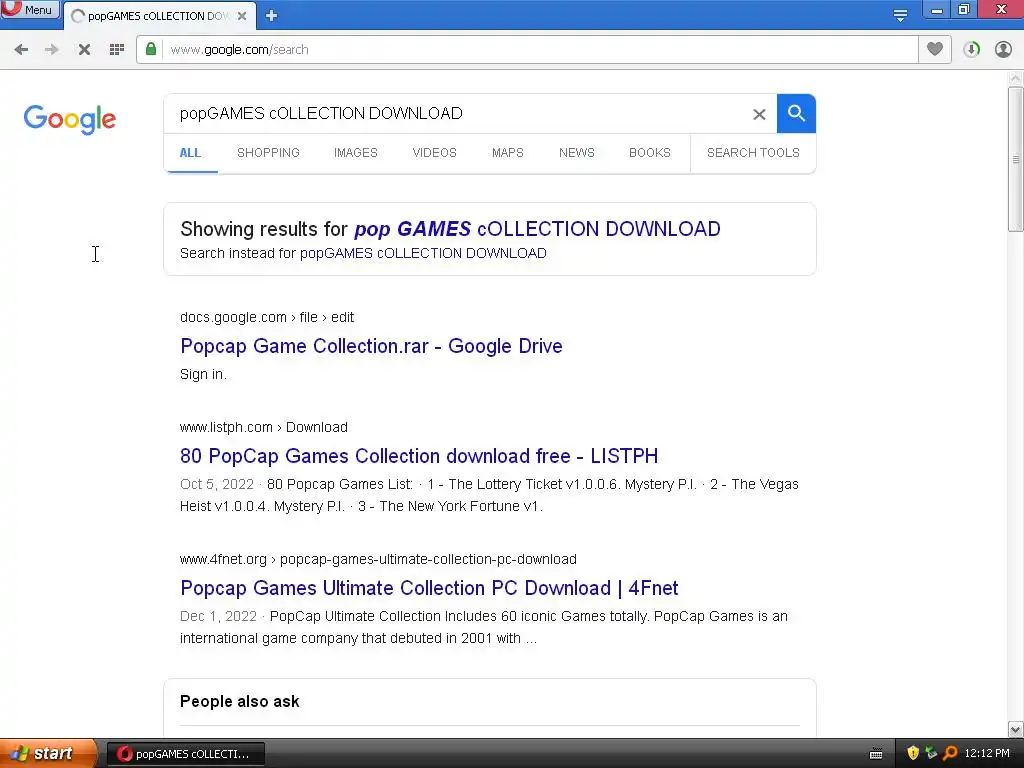This screenshot has width=1024, height=768.
Task: Select the ALL results tab
Action: [x=190, y=153]
